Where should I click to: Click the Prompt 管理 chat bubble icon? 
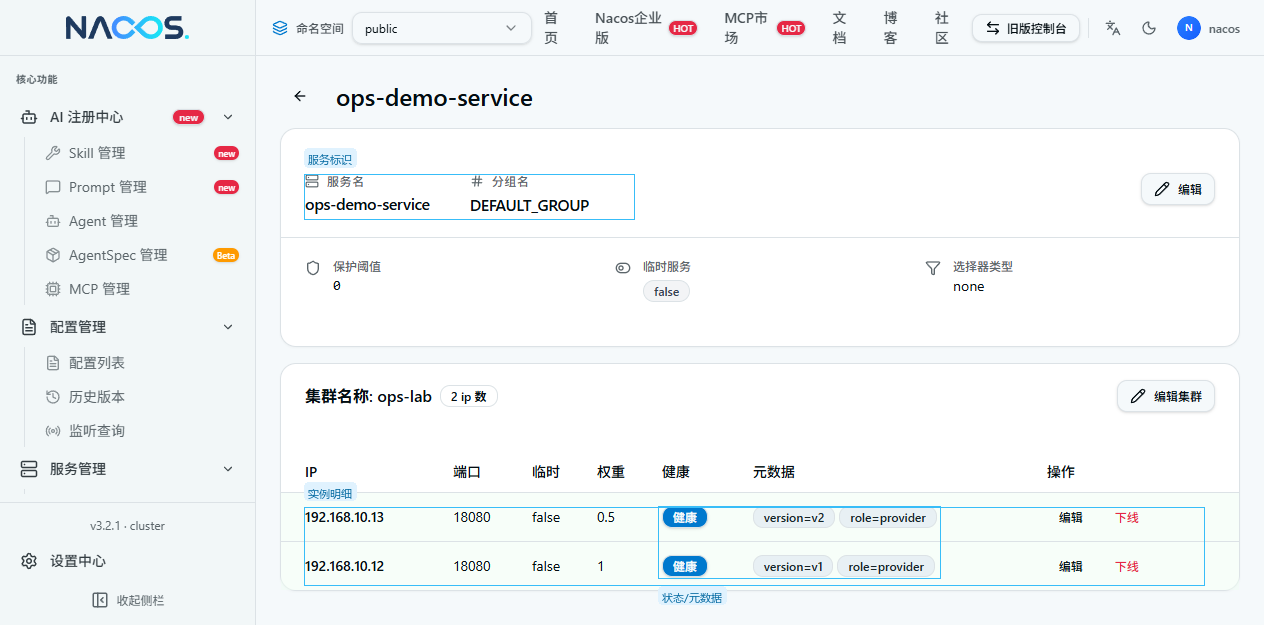pyautogui.click(x=53, y=187)
